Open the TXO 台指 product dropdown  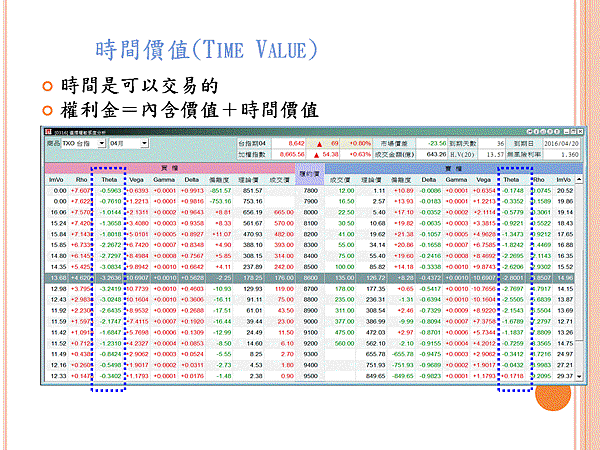pos(101,143)
